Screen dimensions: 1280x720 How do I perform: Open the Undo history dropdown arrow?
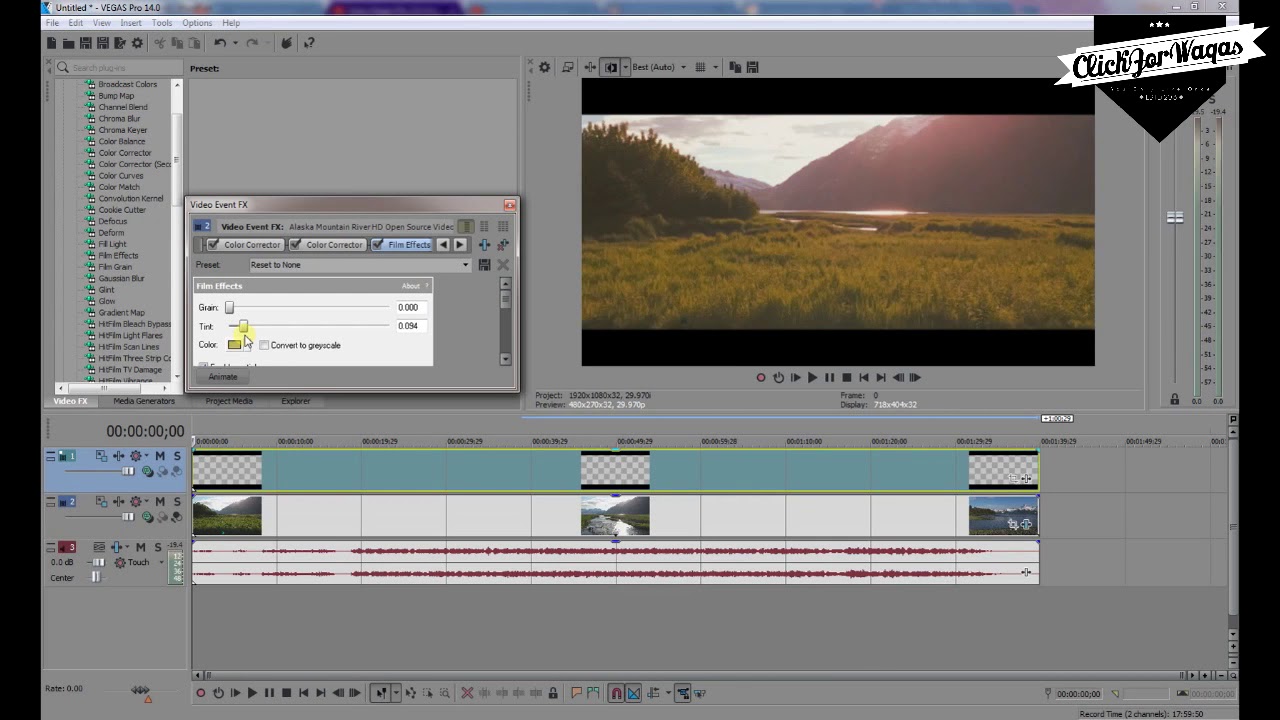click(235, 43)
